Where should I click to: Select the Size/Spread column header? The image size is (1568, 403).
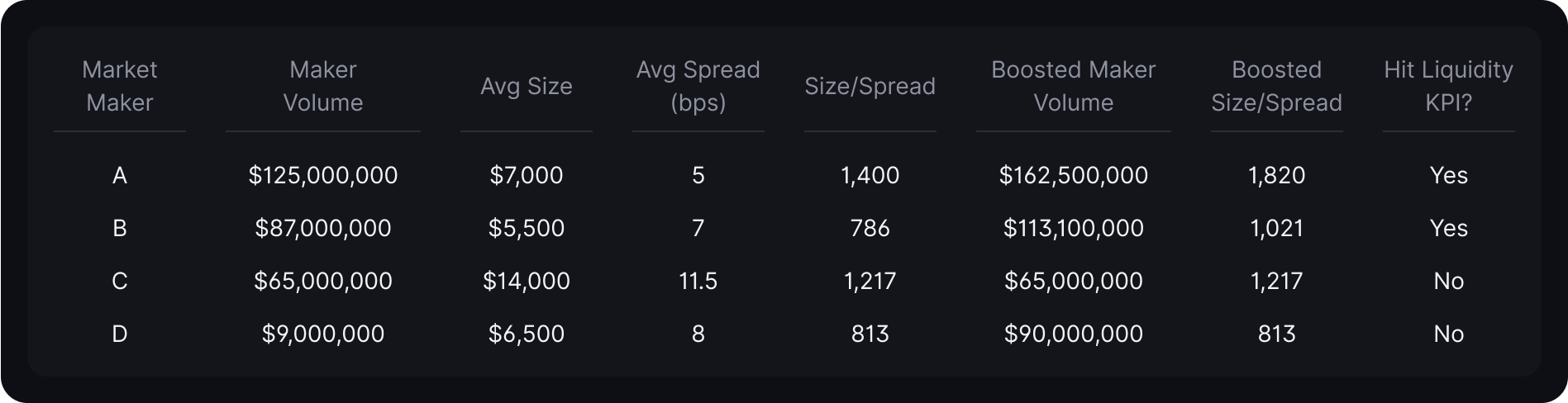[870, 86]
